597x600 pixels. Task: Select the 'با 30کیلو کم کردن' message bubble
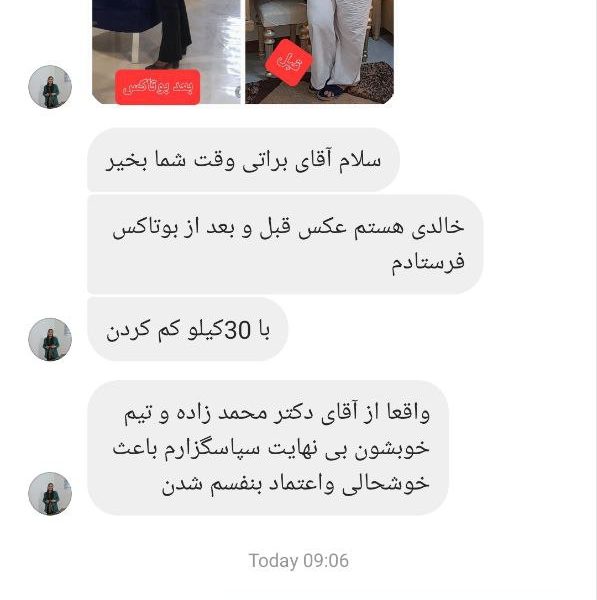click(188, 329)
